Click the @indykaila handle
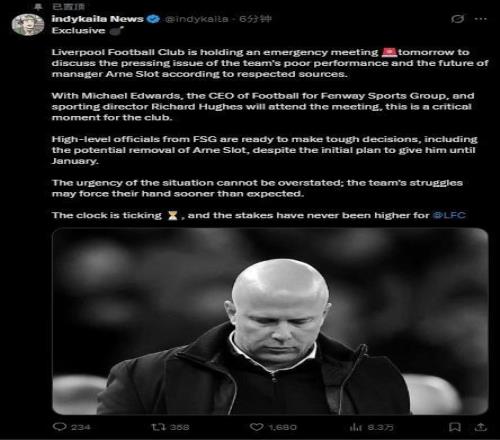The height and width of the screenshot is (440, 500). (196, 19)
